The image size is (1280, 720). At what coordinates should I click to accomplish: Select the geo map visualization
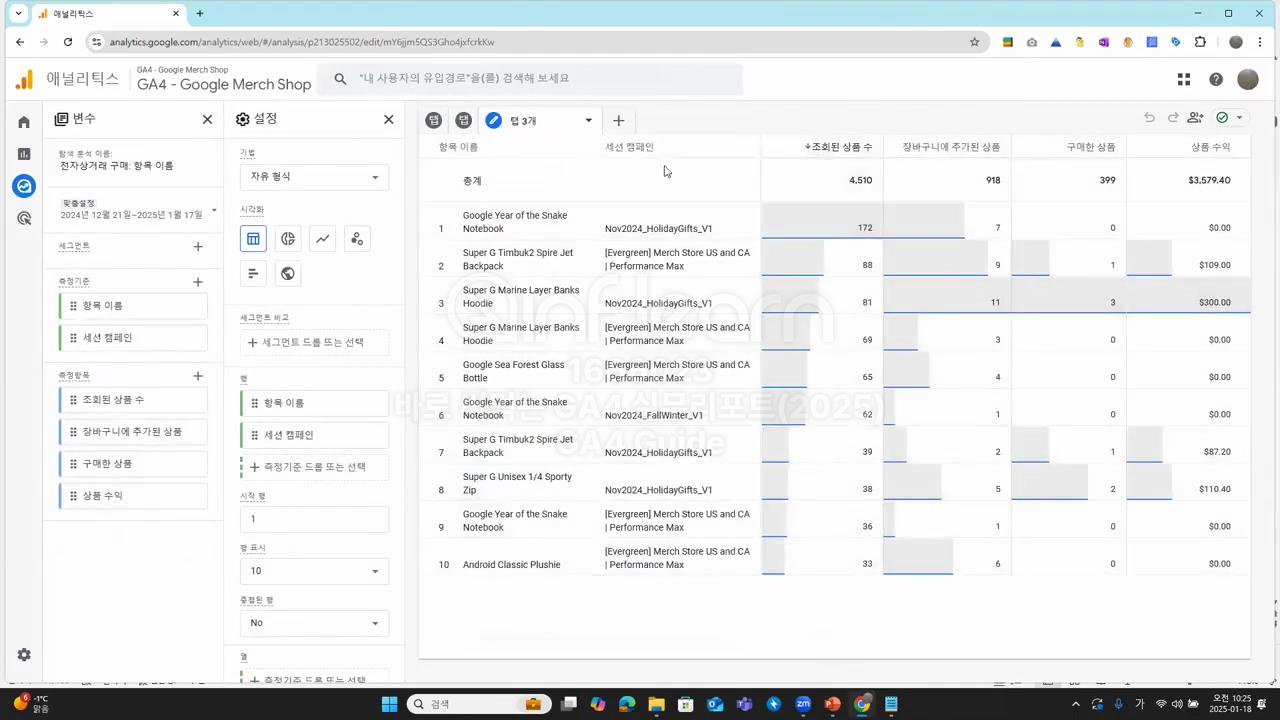(288, 273)
